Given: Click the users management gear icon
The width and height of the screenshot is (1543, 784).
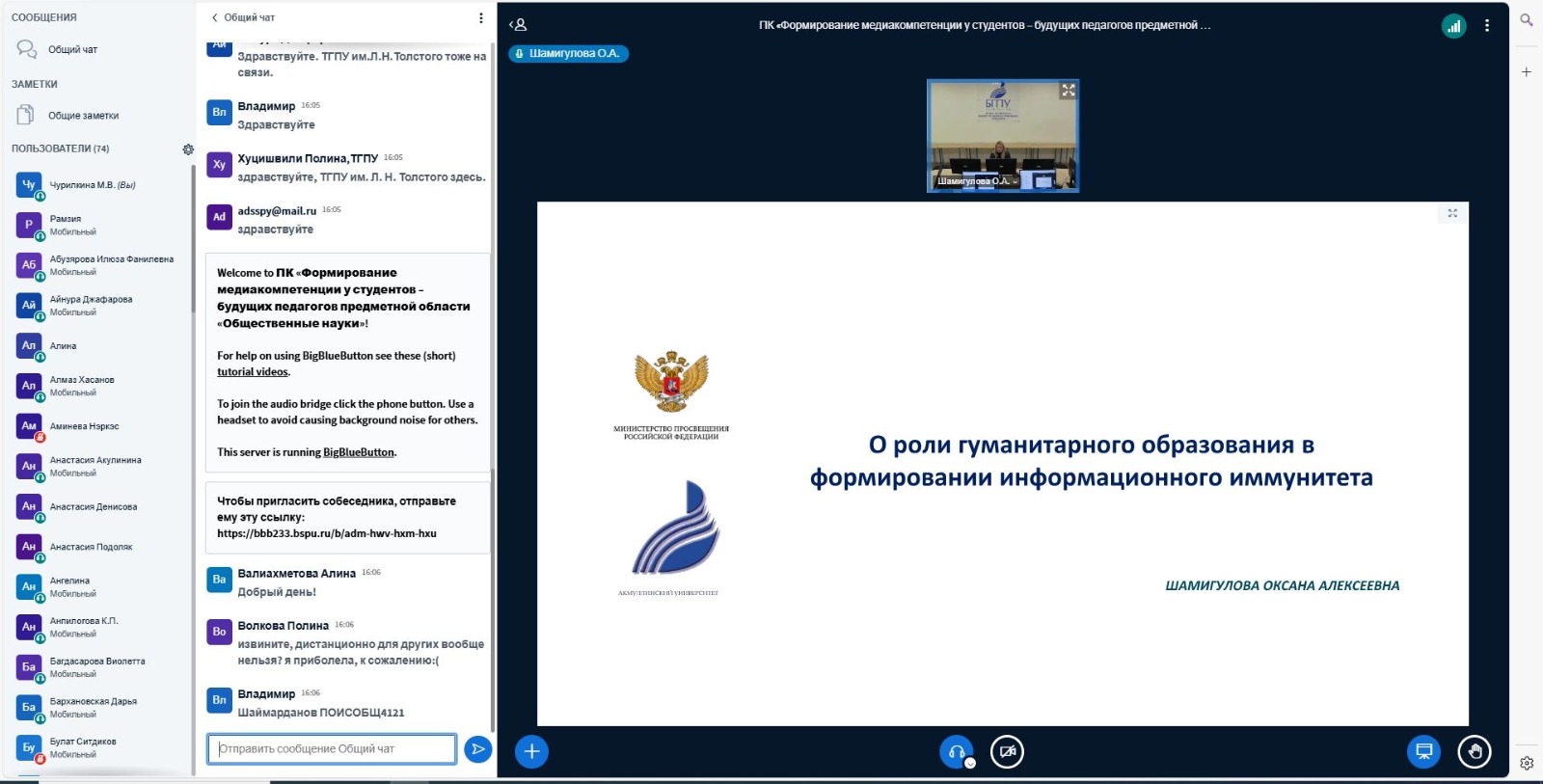Looking at the screenshot, I should 188,149.
